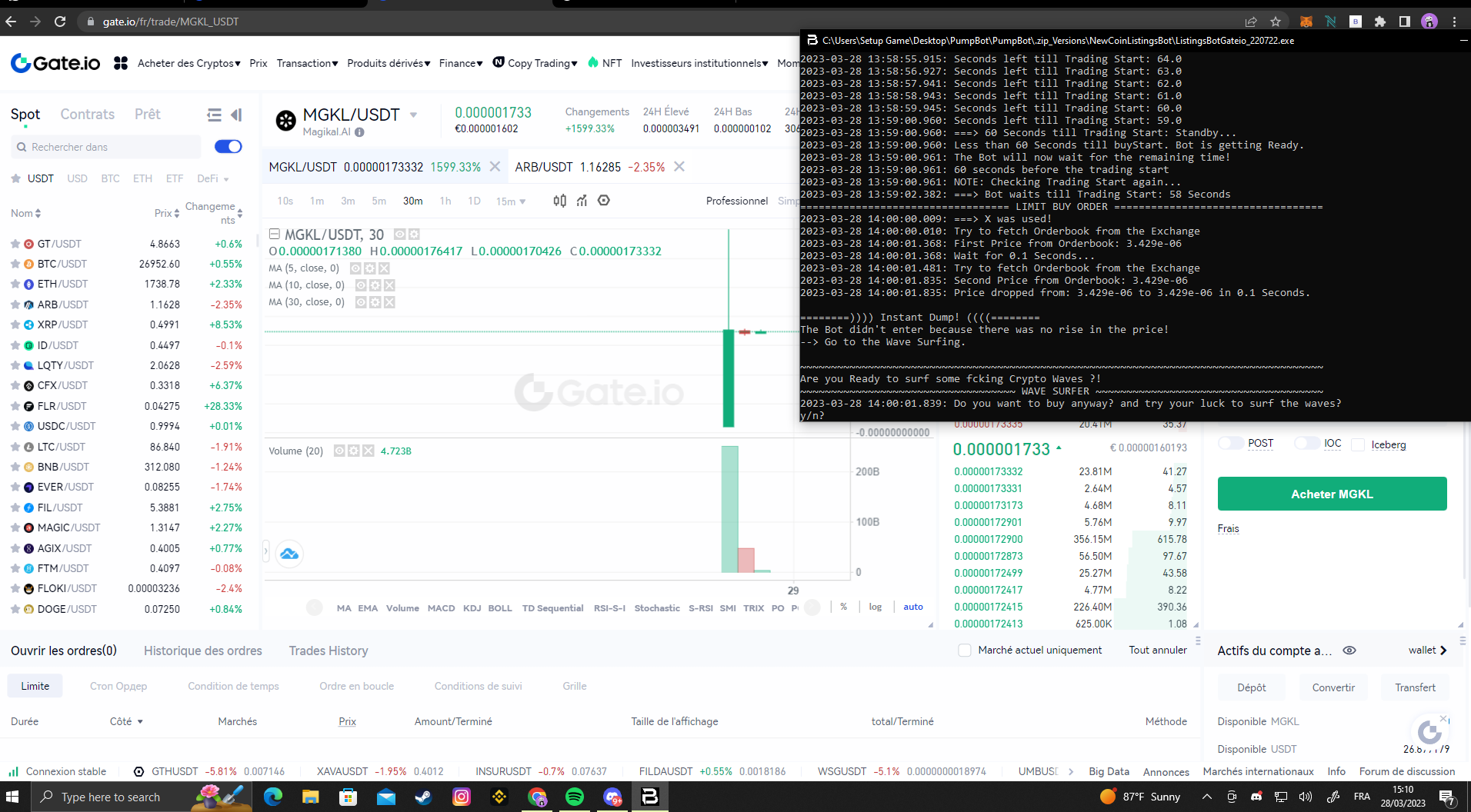Image resolution: width=1471 pixels, height=812 pixels.
Task: Select the Contrats tab
Action: pos(88,115)
